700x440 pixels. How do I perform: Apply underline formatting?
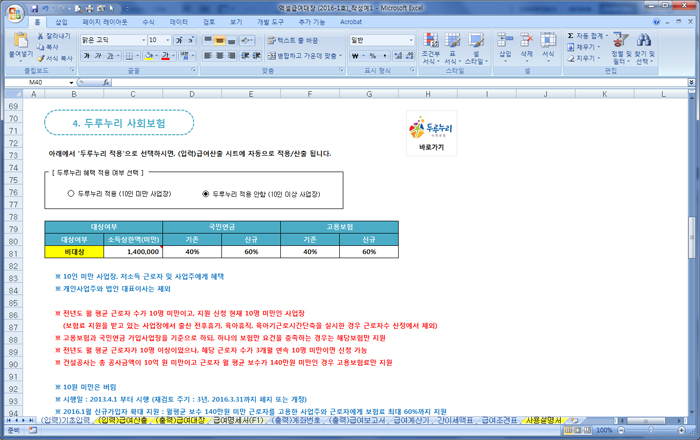click(109, 56)
